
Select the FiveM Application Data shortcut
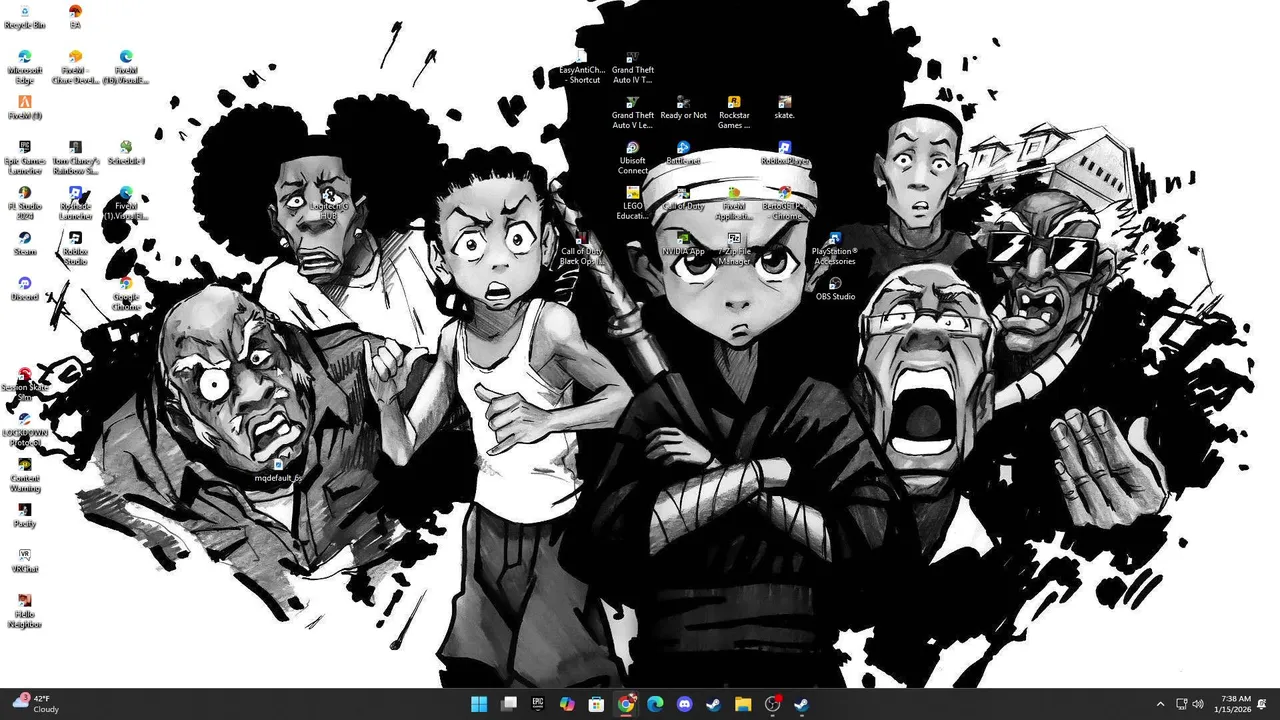tap(733, 203)
